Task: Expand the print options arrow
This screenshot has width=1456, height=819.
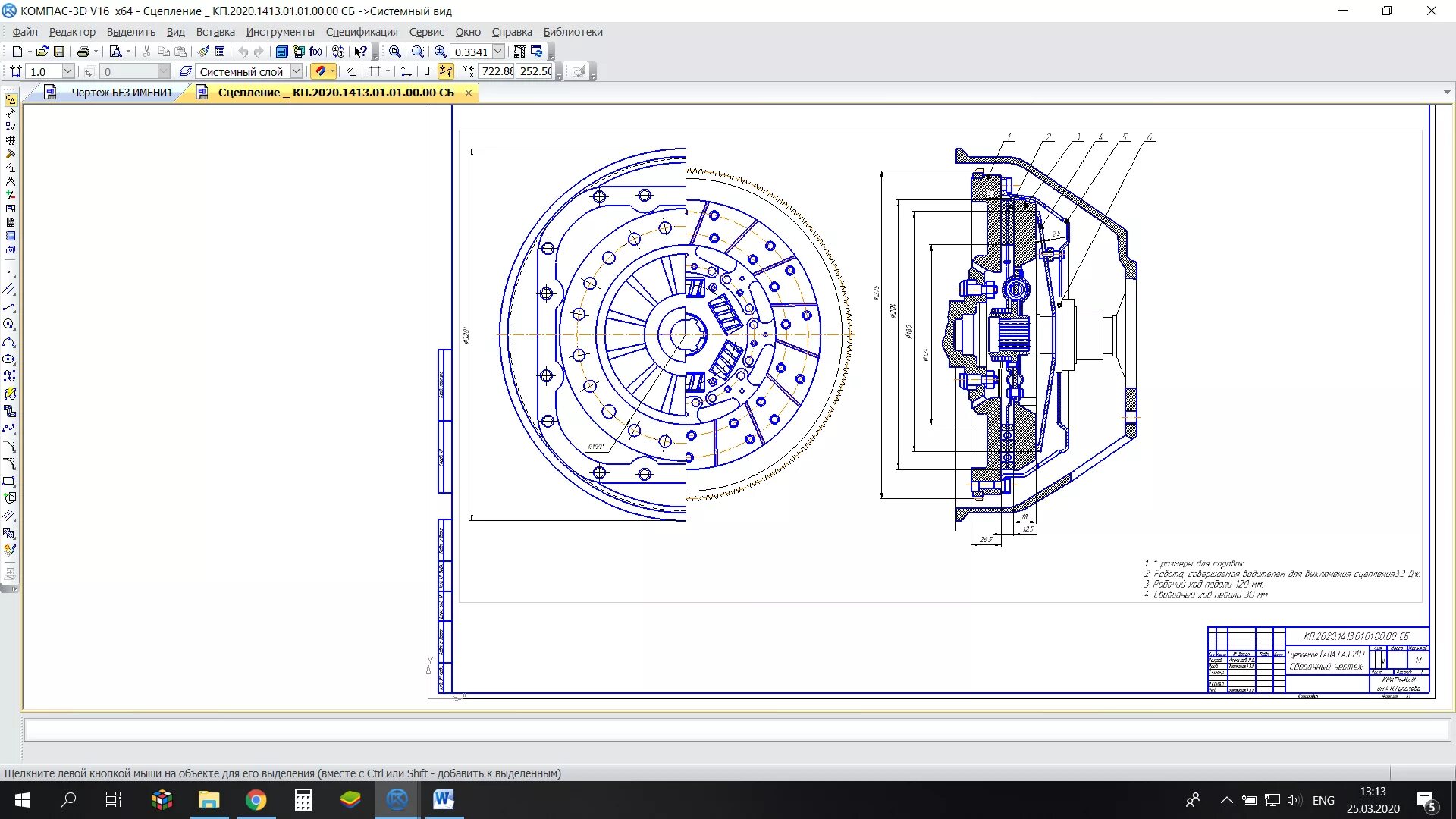Action: (x=96, y=52)
